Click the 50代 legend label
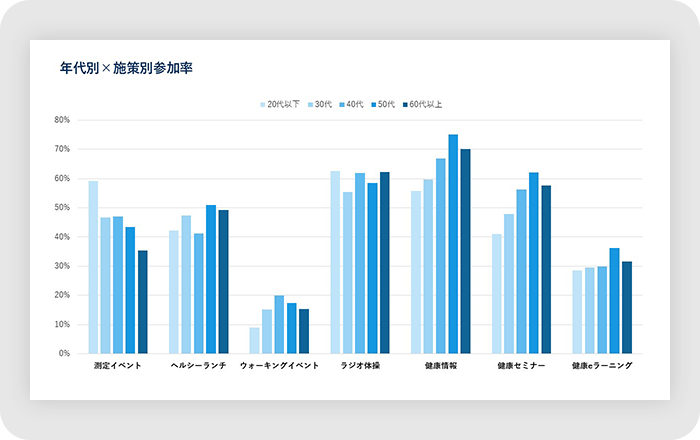Screen dimensions: 700x440 tap(387, 104)
